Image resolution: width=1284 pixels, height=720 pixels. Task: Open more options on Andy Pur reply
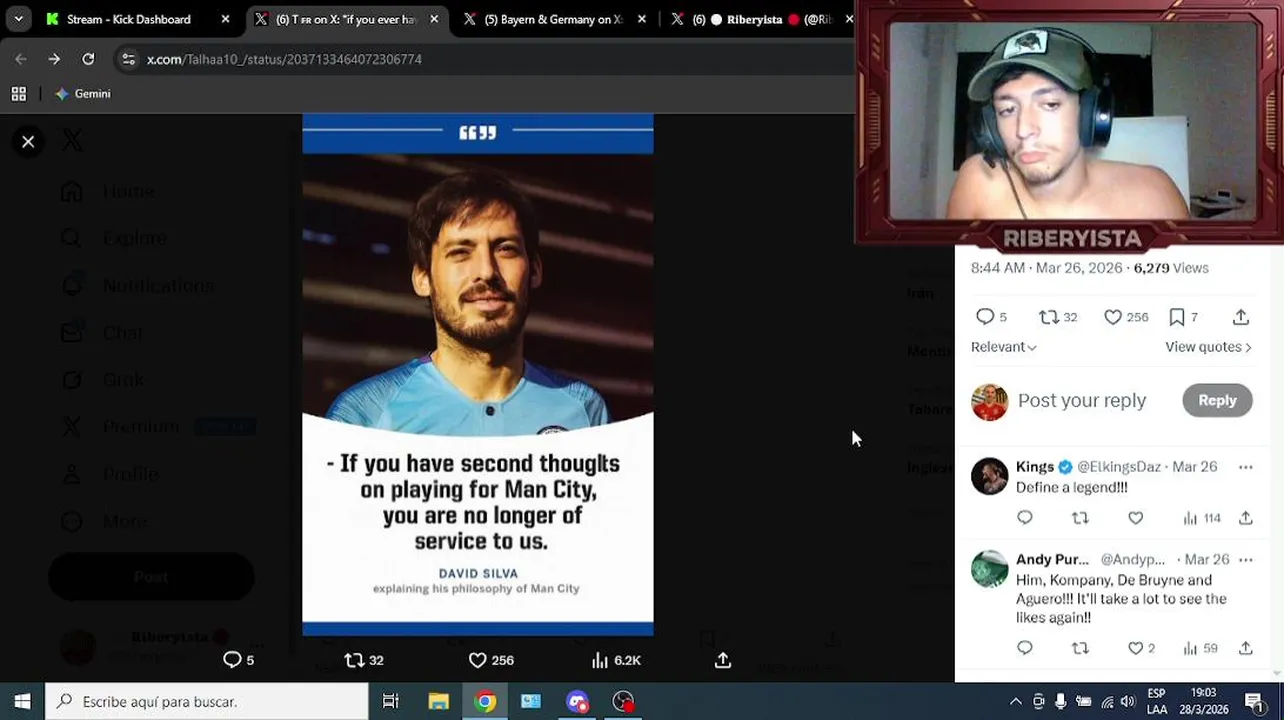1245,560
